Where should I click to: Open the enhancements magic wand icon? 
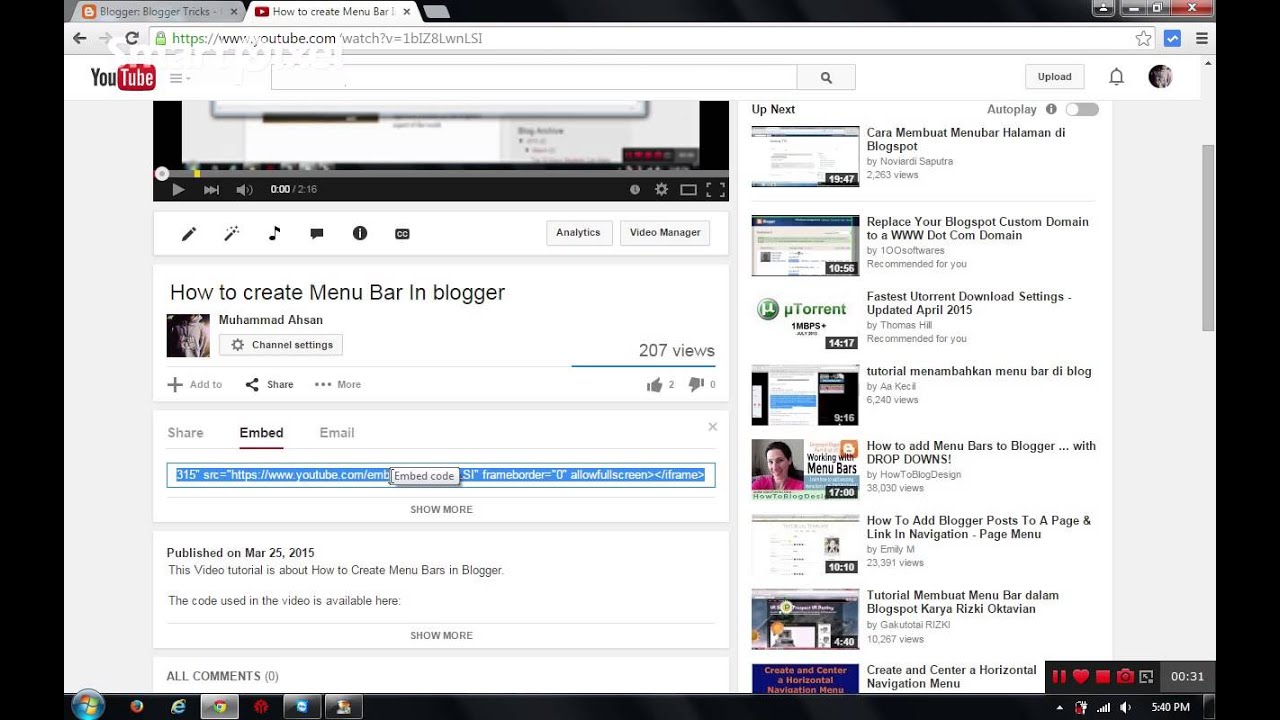point(231,233)
